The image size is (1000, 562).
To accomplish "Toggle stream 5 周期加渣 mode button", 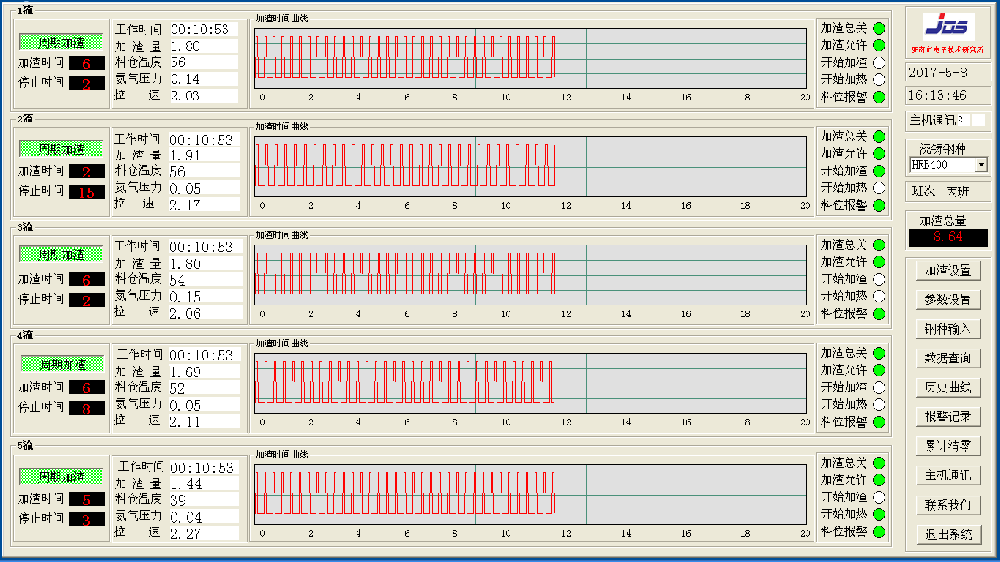I will [x=61, y=476].
